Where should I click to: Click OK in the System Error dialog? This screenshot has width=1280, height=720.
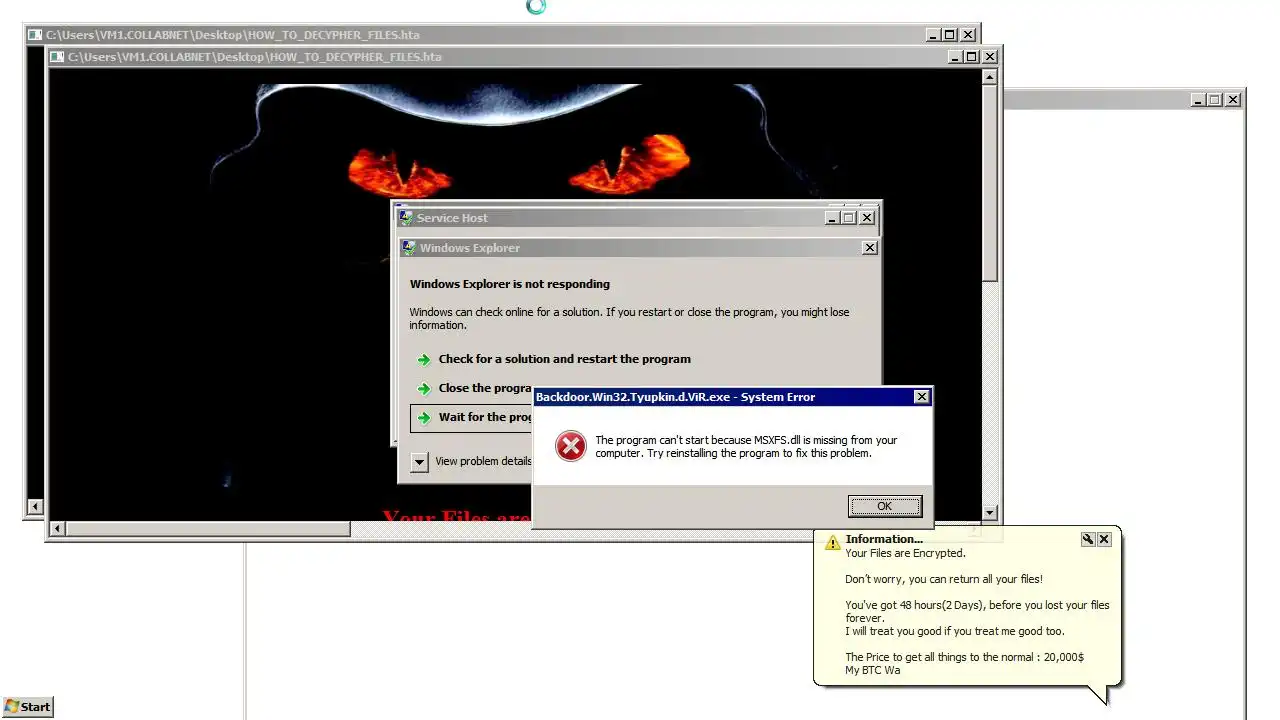884,506
